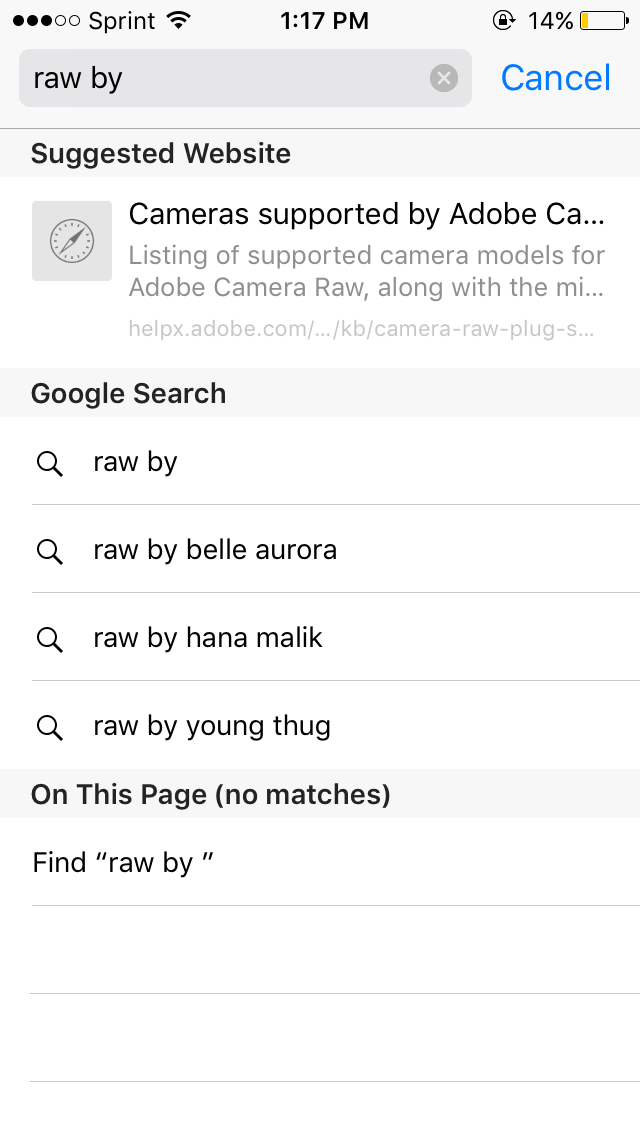Cancel the search
The image size is (640, 1136).
(x=556, y=78)
